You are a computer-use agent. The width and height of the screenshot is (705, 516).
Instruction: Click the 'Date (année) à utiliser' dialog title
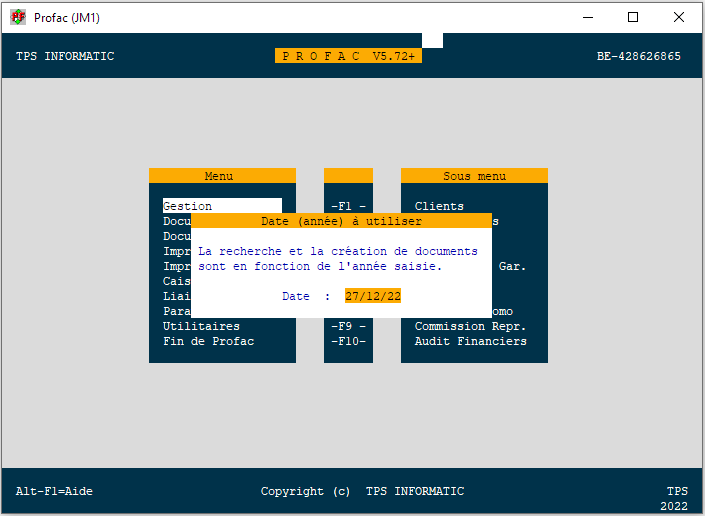click(x=341, y=221)
